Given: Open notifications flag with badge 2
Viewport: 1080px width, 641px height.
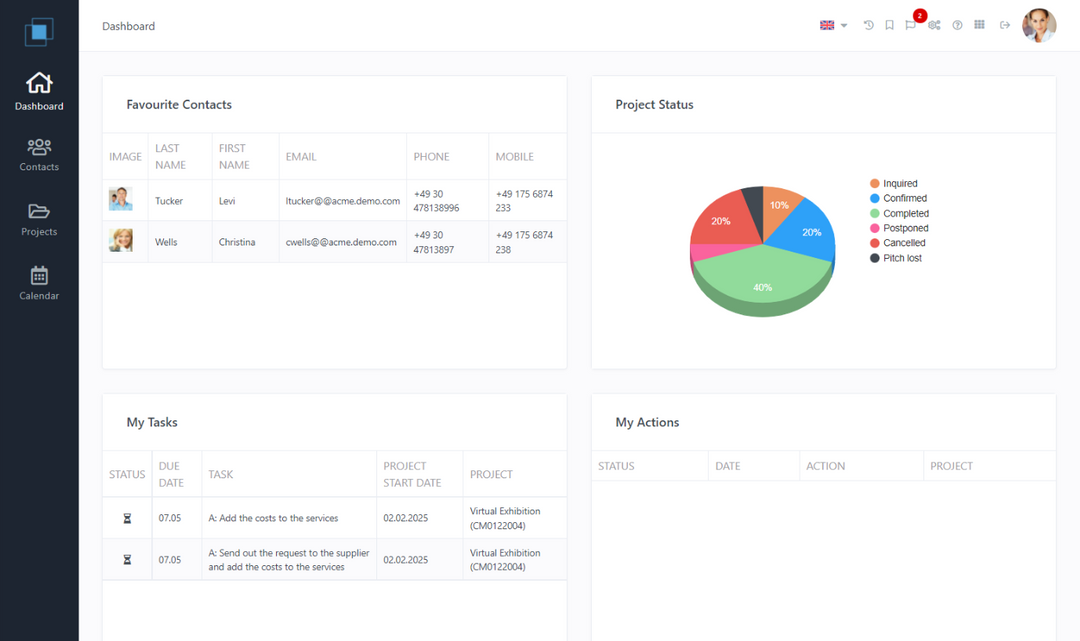Looking at the screenshot, I should pos(911,25).
